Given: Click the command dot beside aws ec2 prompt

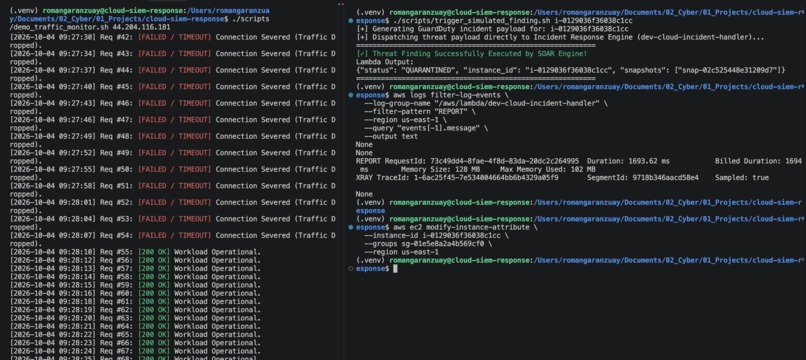Looking at the screenshot, I should pyautogui.click(x=351, y=227).
